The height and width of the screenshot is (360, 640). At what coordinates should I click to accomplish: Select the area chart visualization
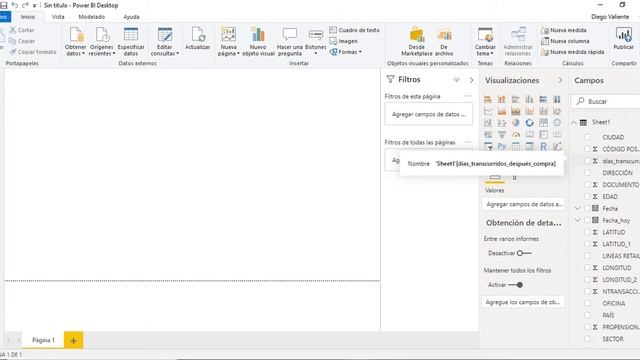coord(502,111)
